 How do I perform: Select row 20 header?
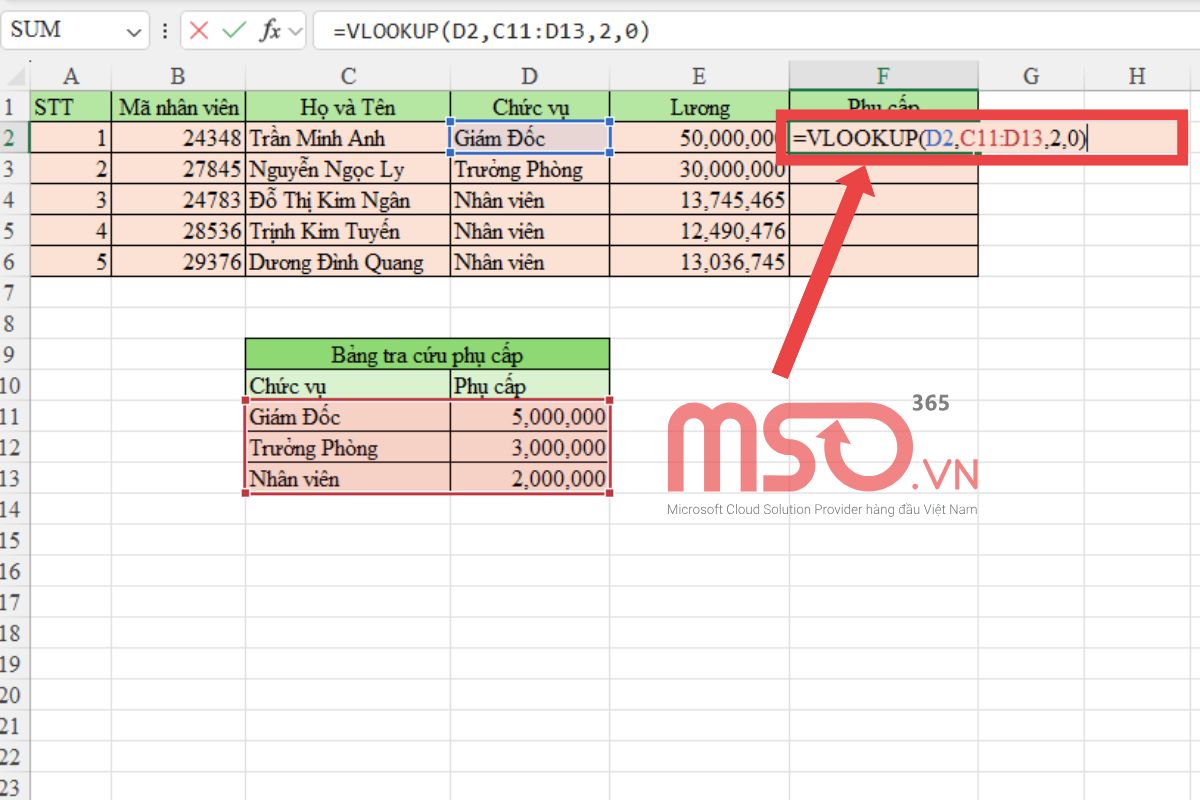14,696
